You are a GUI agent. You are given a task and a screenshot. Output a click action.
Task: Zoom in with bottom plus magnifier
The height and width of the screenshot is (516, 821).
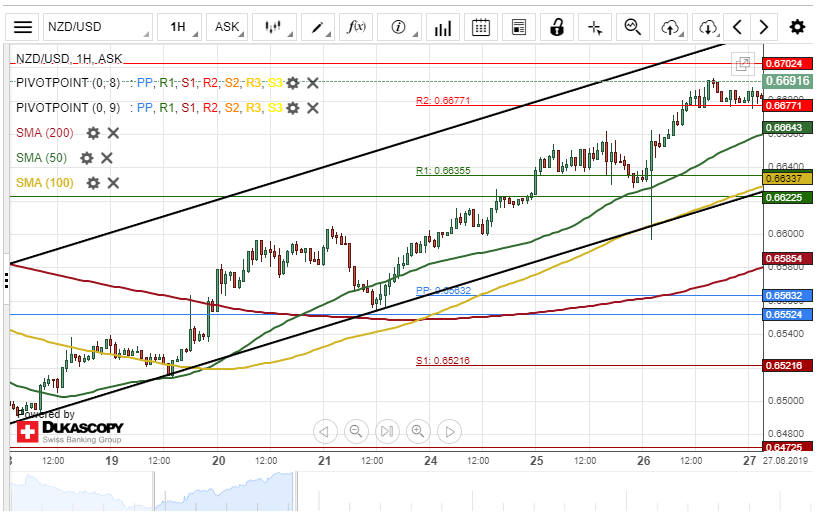[418, 432]
